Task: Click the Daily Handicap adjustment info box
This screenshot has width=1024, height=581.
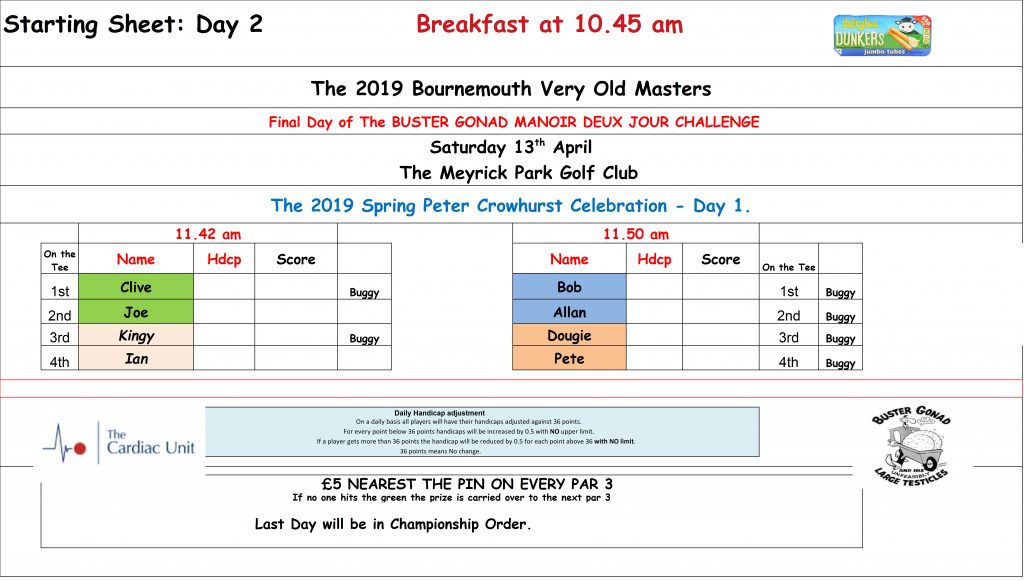Action: coord(482,432)
